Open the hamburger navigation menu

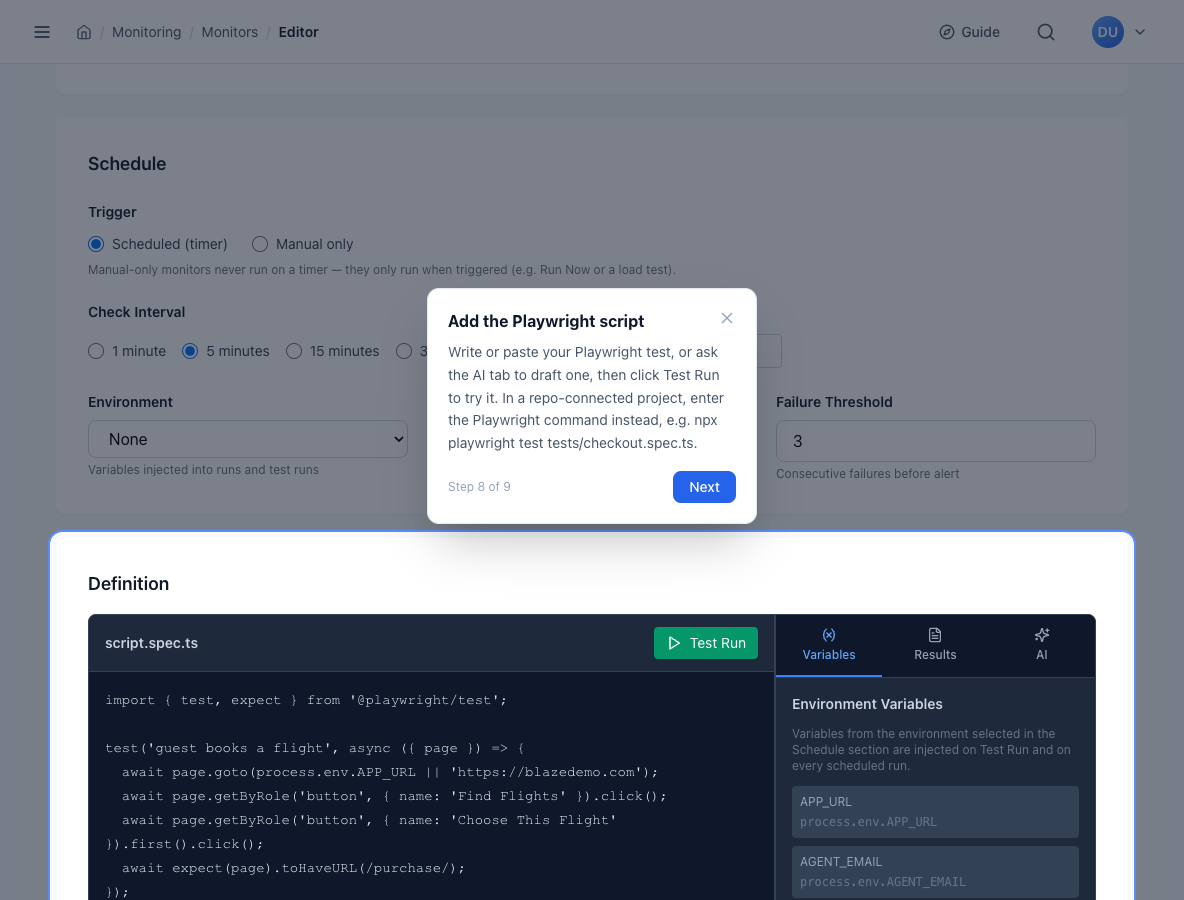click(x=42, y=32)
